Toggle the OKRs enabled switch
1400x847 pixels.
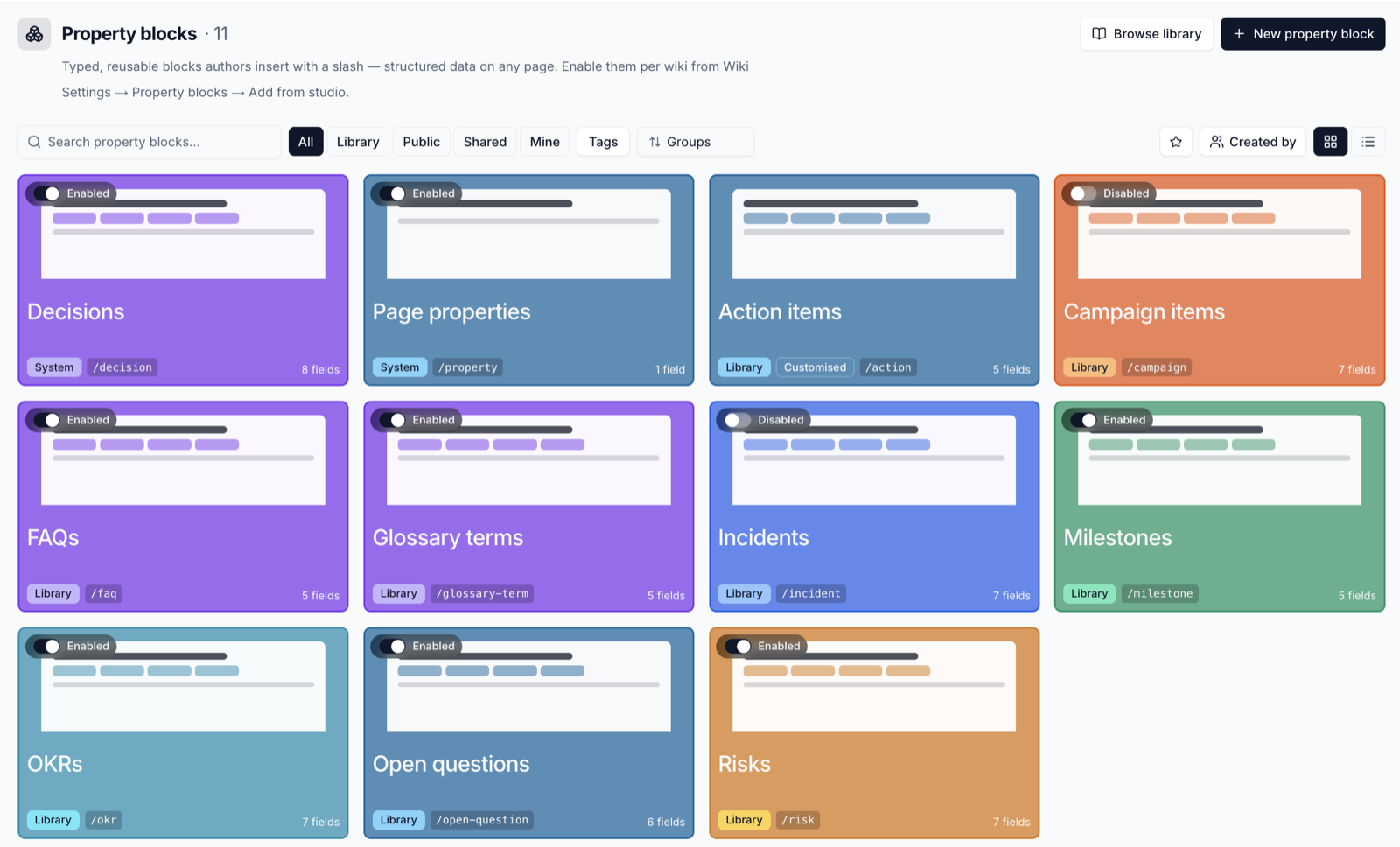46,646
